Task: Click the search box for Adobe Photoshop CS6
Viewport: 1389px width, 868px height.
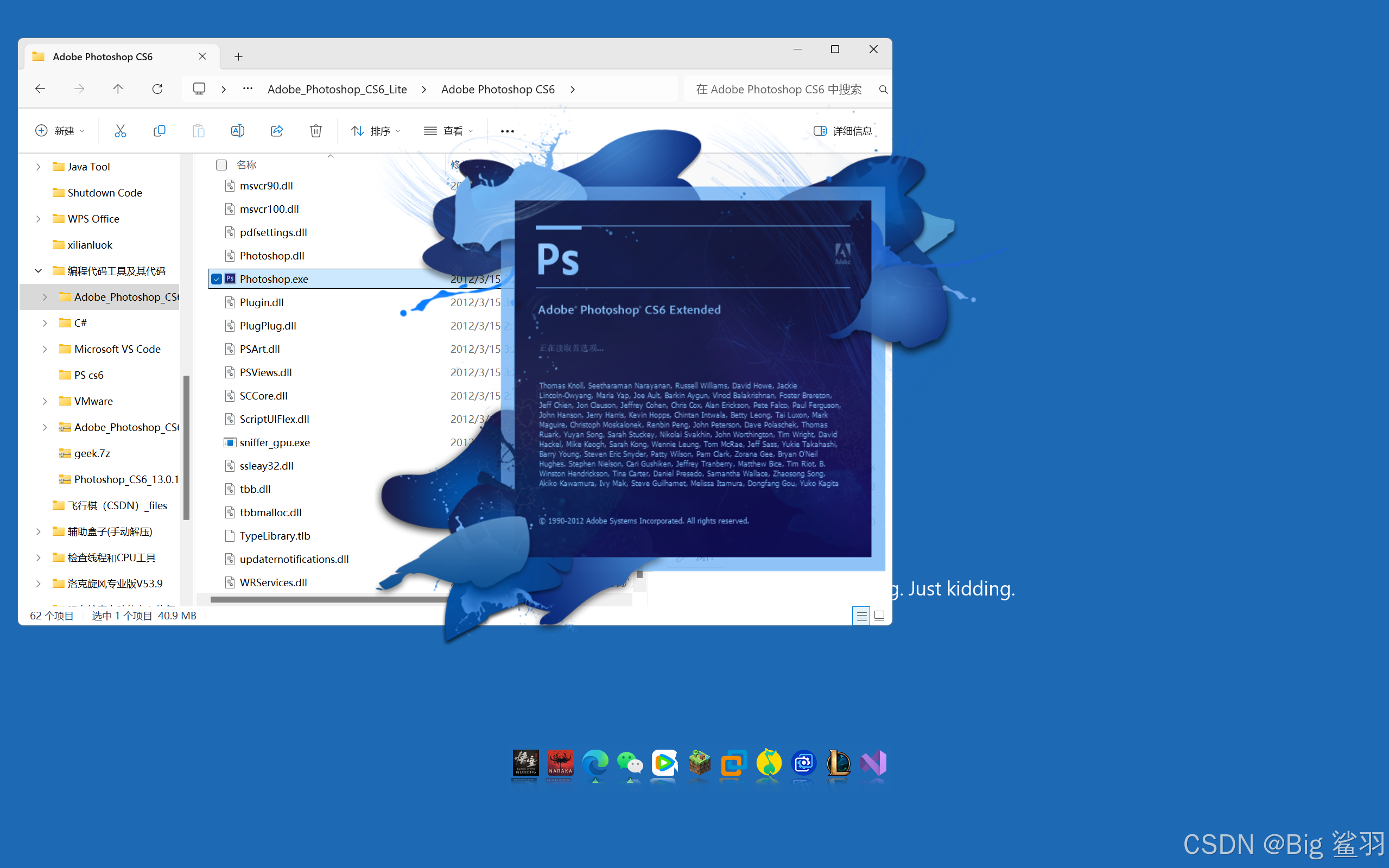Action: 778,89
